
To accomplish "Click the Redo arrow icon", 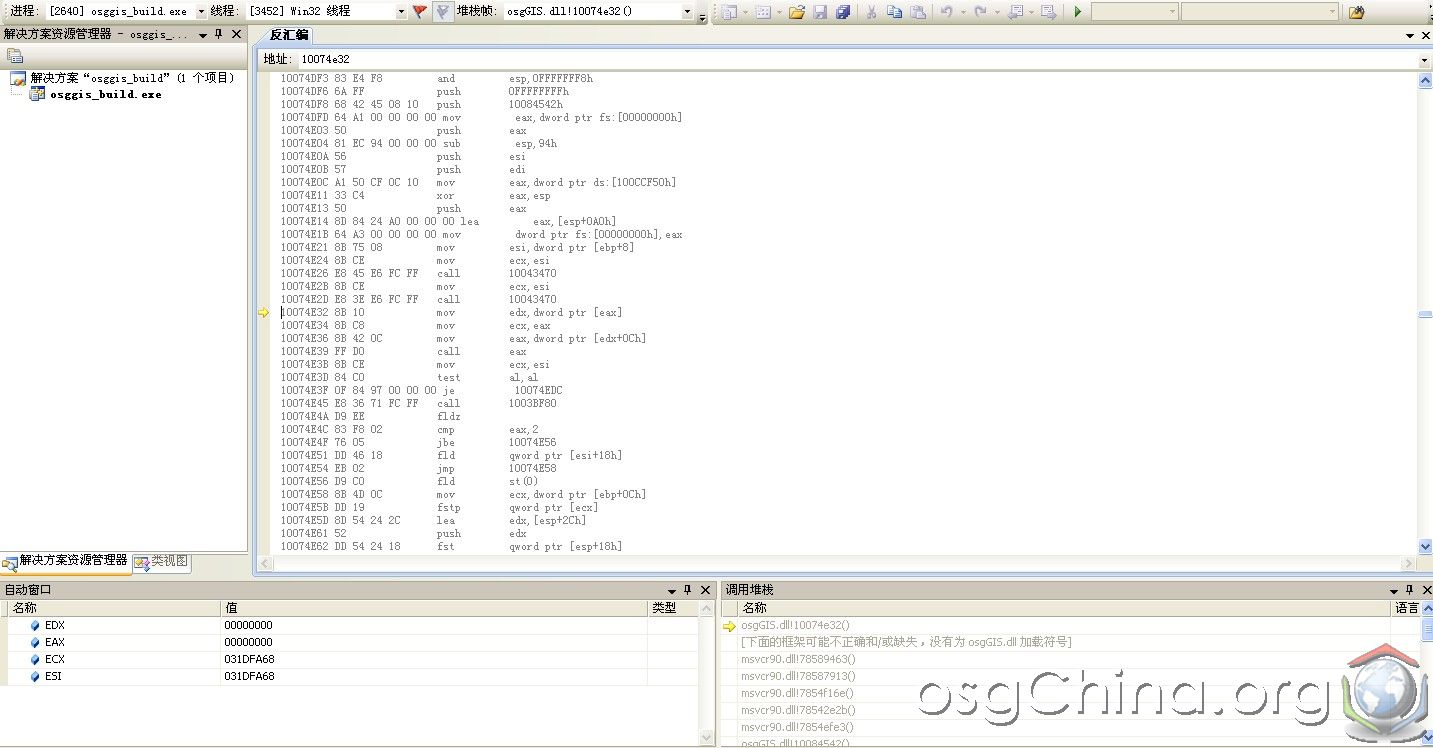I will coord(980,12).
